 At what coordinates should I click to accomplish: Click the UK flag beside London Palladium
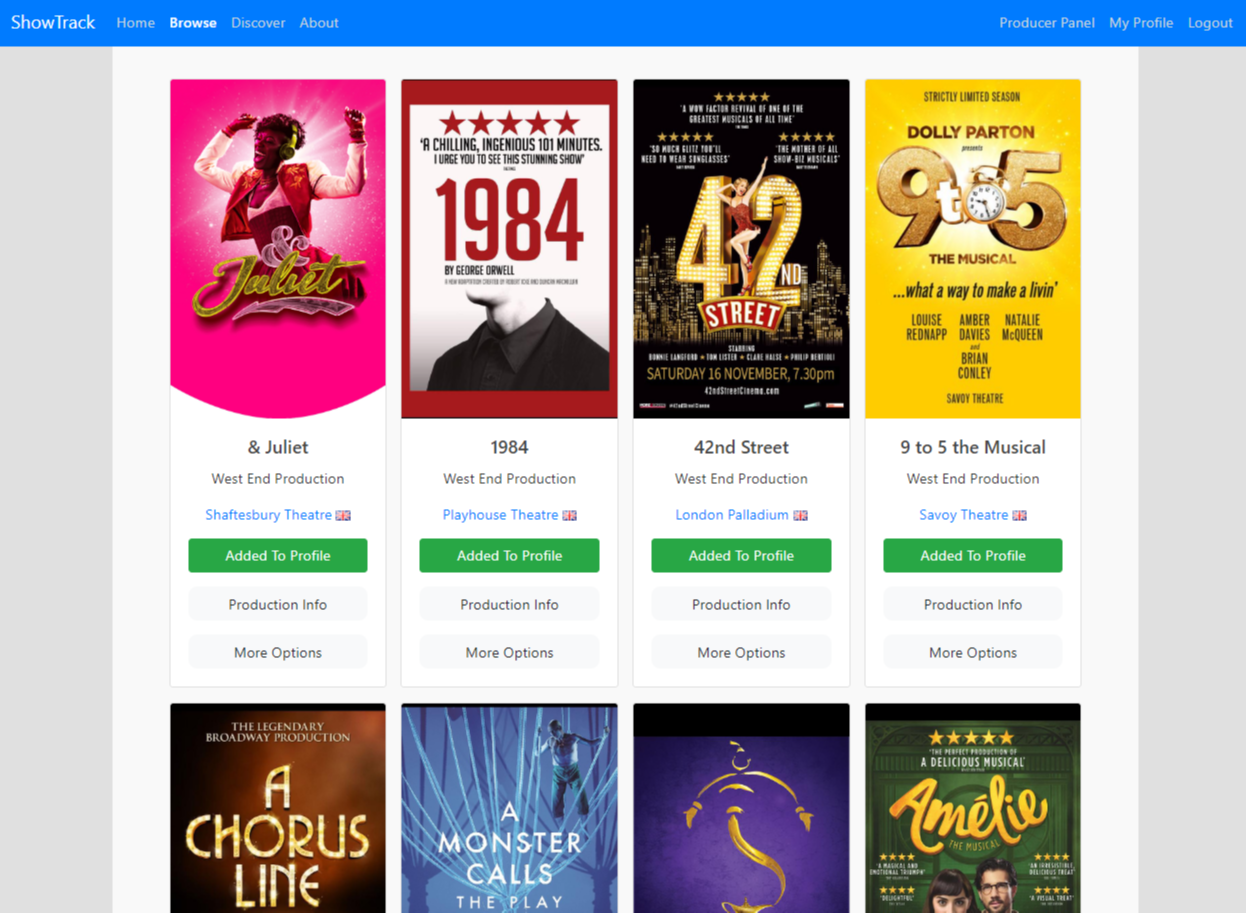point(799,514)
